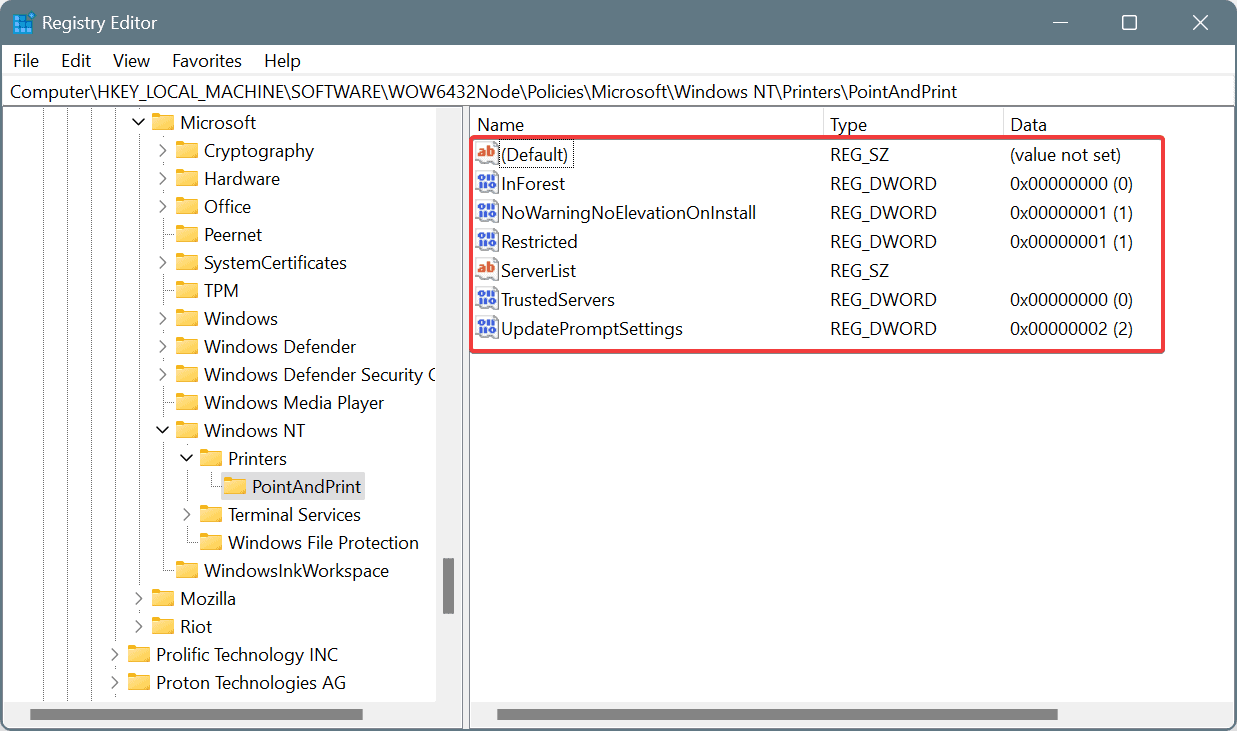Screen dimensions: 1237x731
Task: Expand the Proton Technologies AG key
Action: [114, 682]
